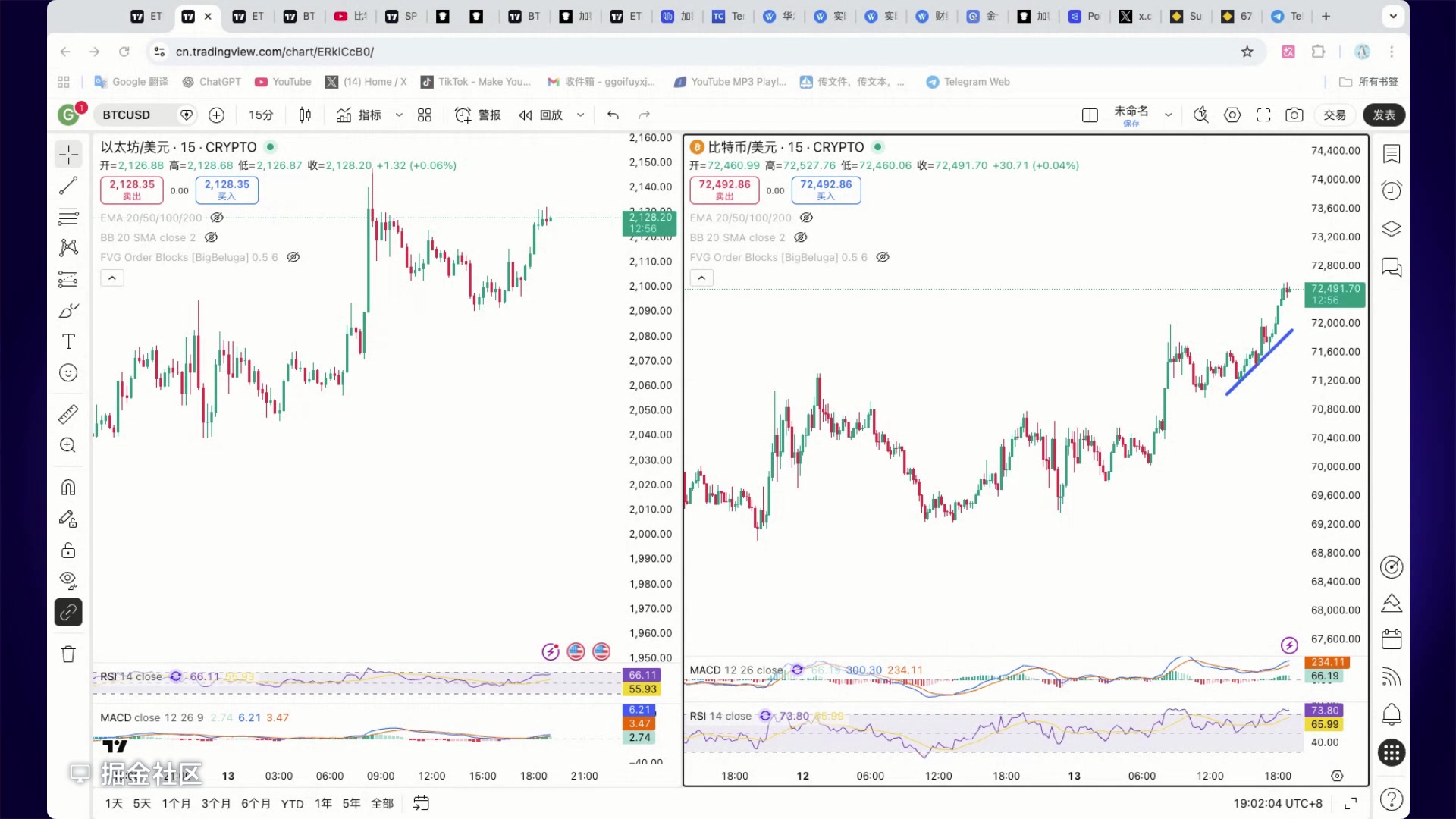Enable the magnet snapping mode

pos(68,488)
